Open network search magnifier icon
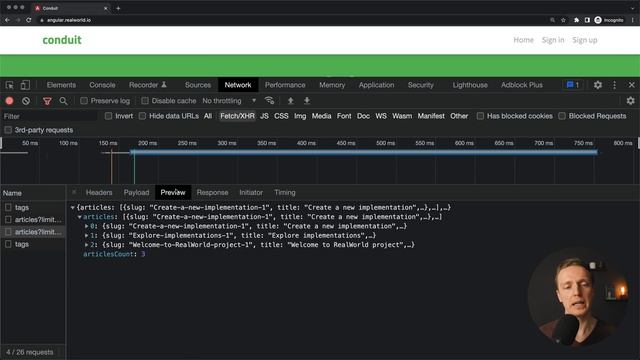Image resolution: width=640 pixels, height=360 pixels. click(63, 101)
